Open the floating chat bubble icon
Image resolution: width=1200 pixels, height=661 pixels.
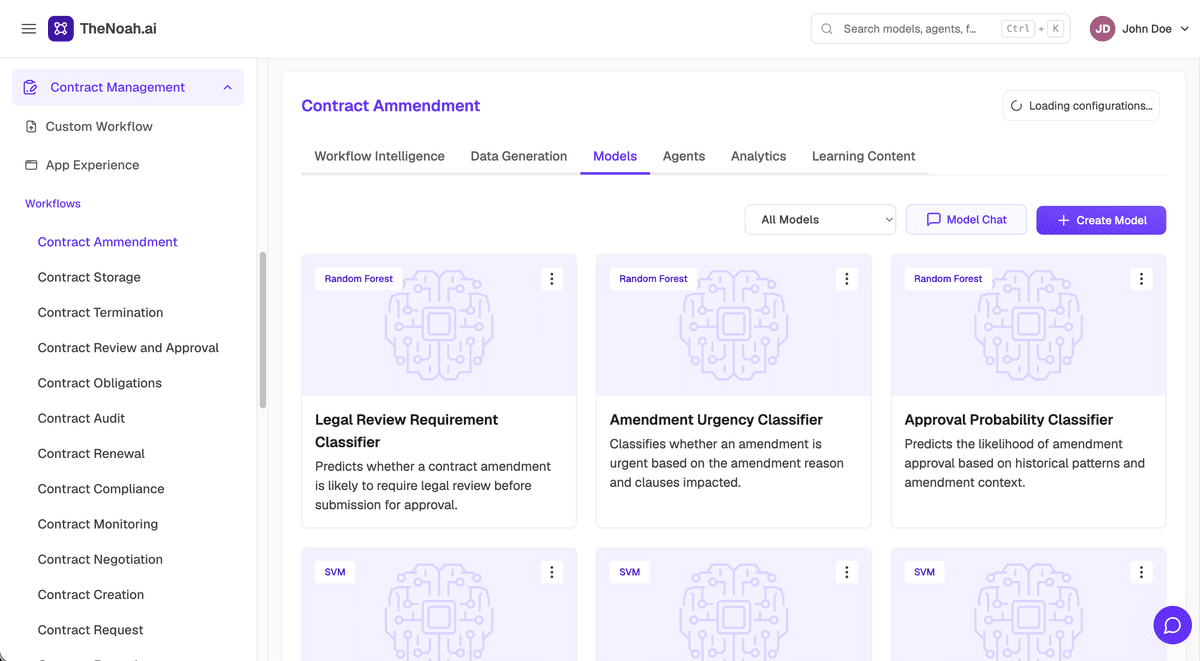click(1172, 625)
